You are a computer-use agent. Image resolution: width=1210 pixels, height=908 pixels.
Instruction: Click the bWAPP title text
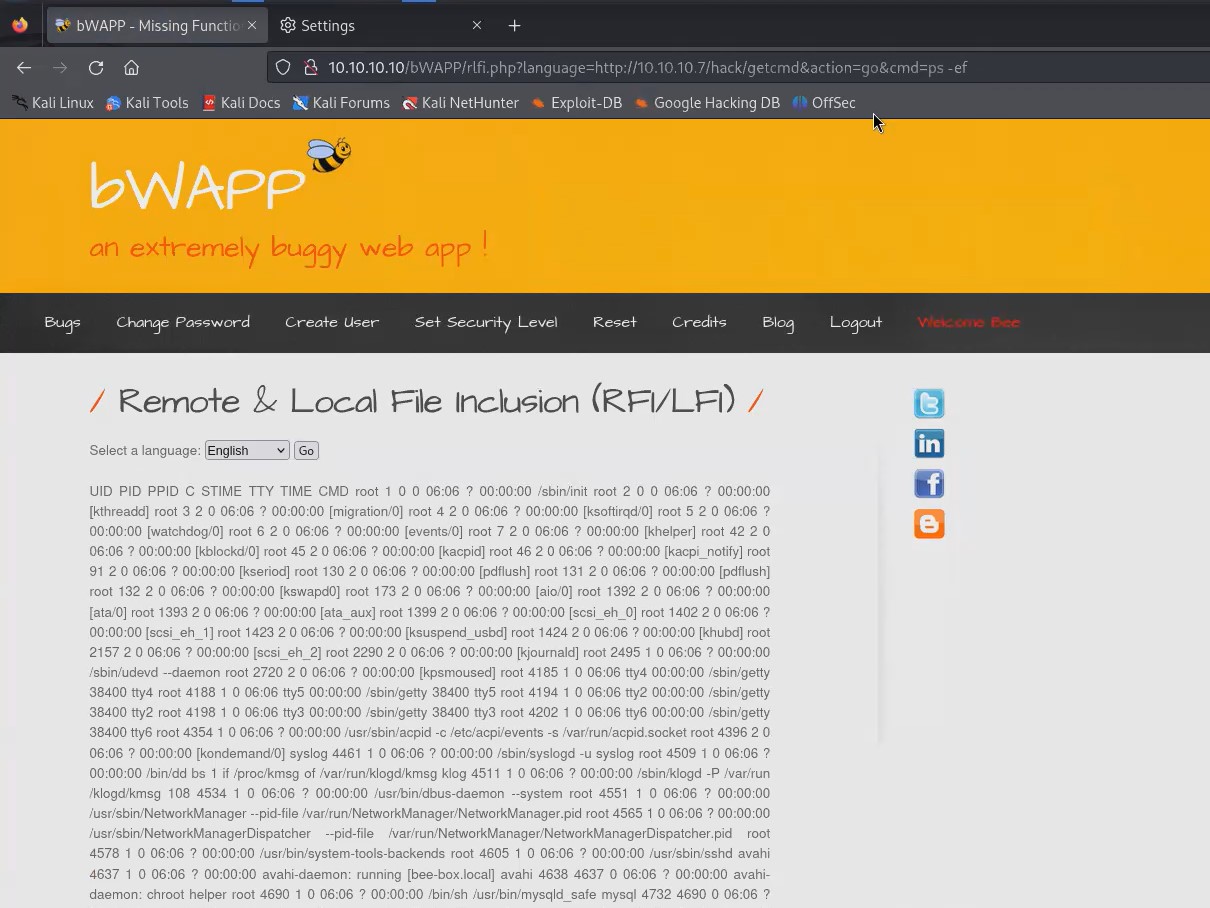point(197,185)
